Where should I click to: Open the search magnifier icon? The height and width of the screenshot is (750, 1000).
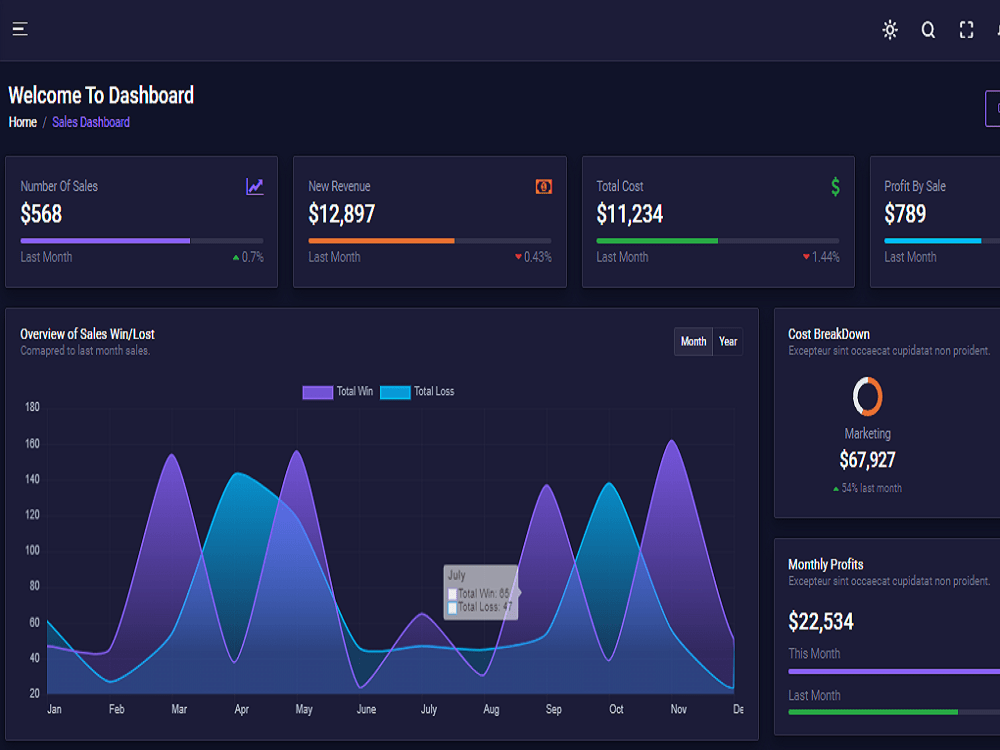tap(928, 30)
